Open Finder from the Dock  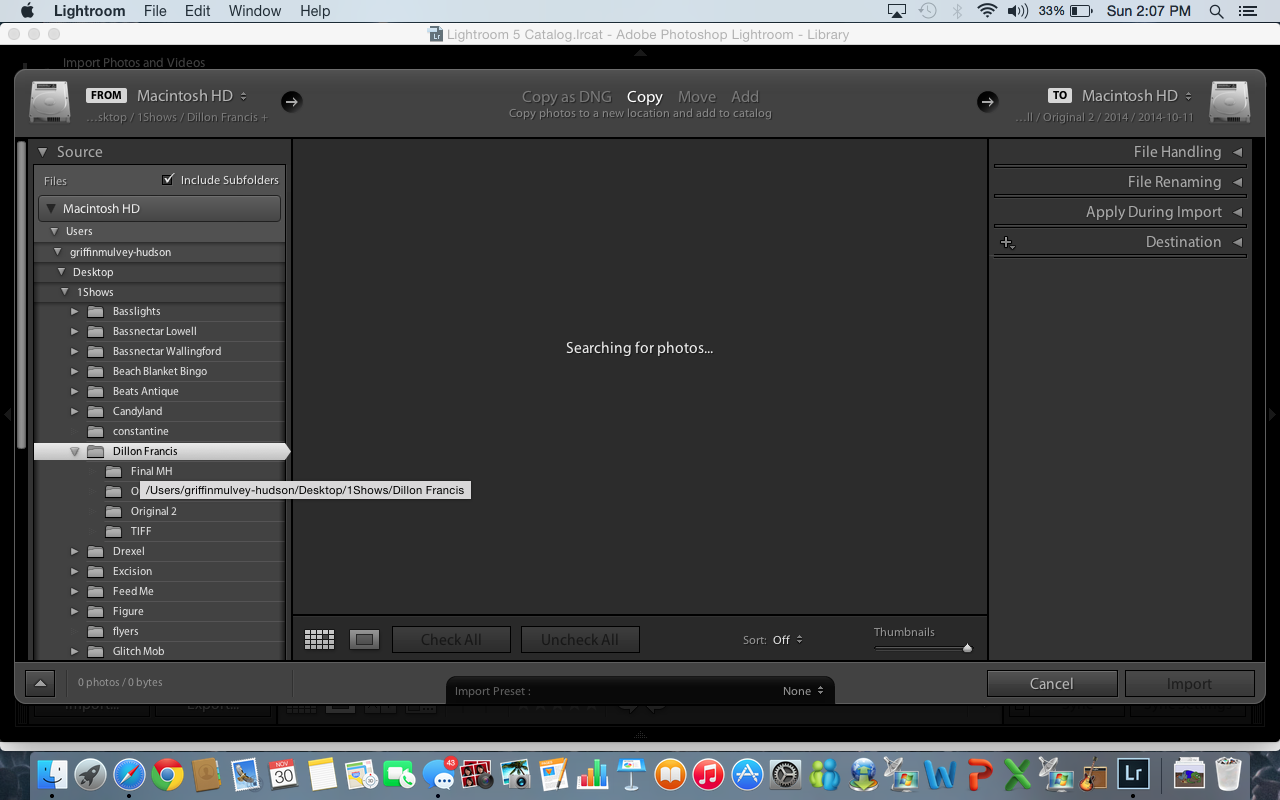tap(52, 774)
